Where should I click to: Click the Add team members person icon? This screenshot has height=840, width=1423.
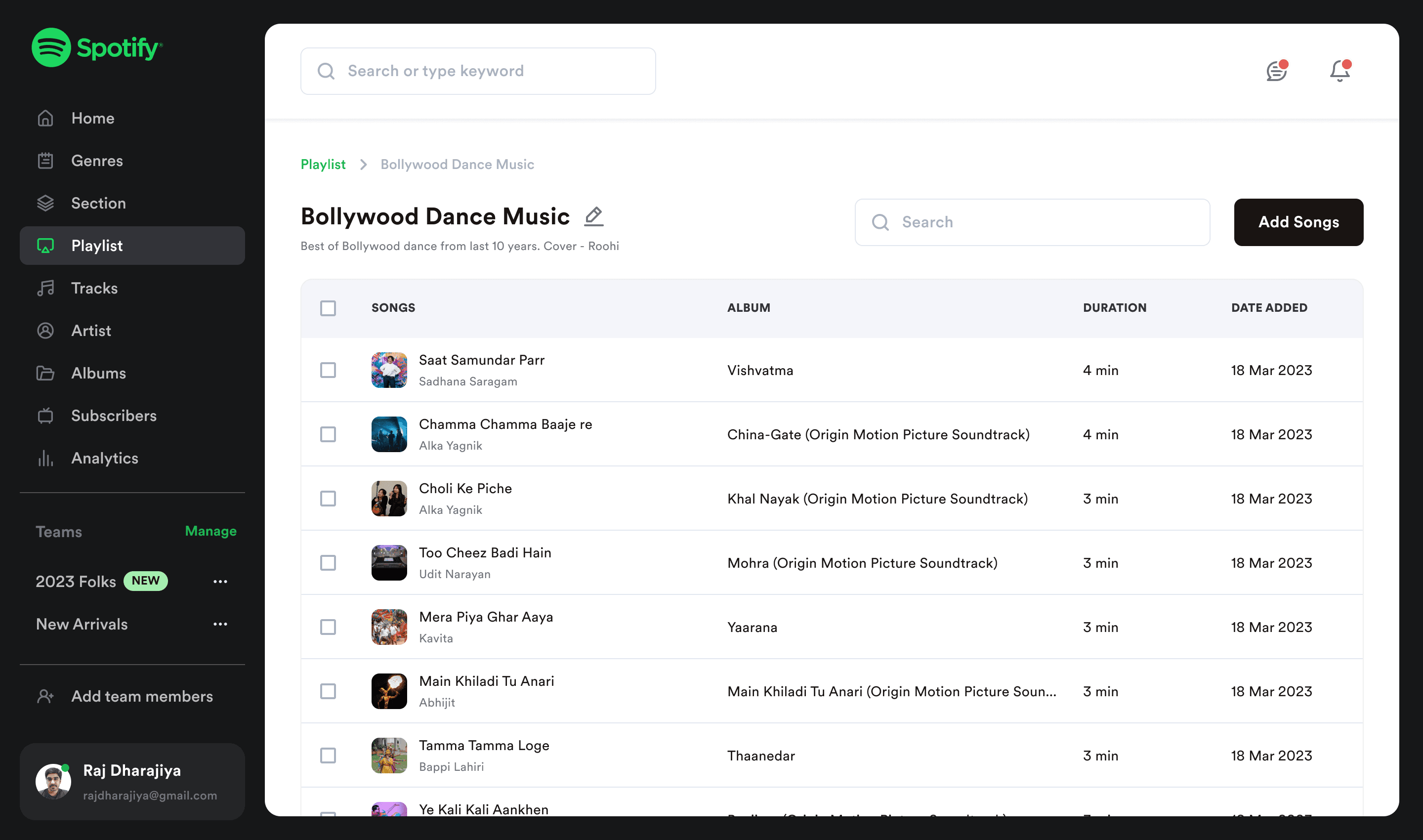point(45,696)
